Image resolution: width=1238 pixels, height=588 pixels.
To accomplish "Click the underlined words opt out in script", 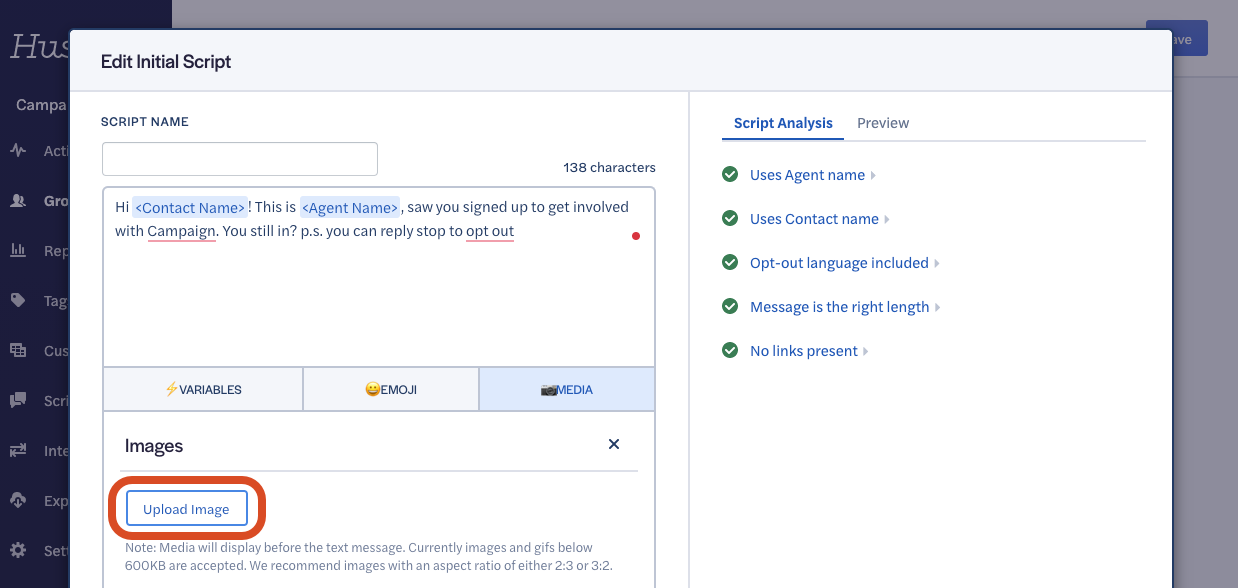I will click(x=490, y=231).
